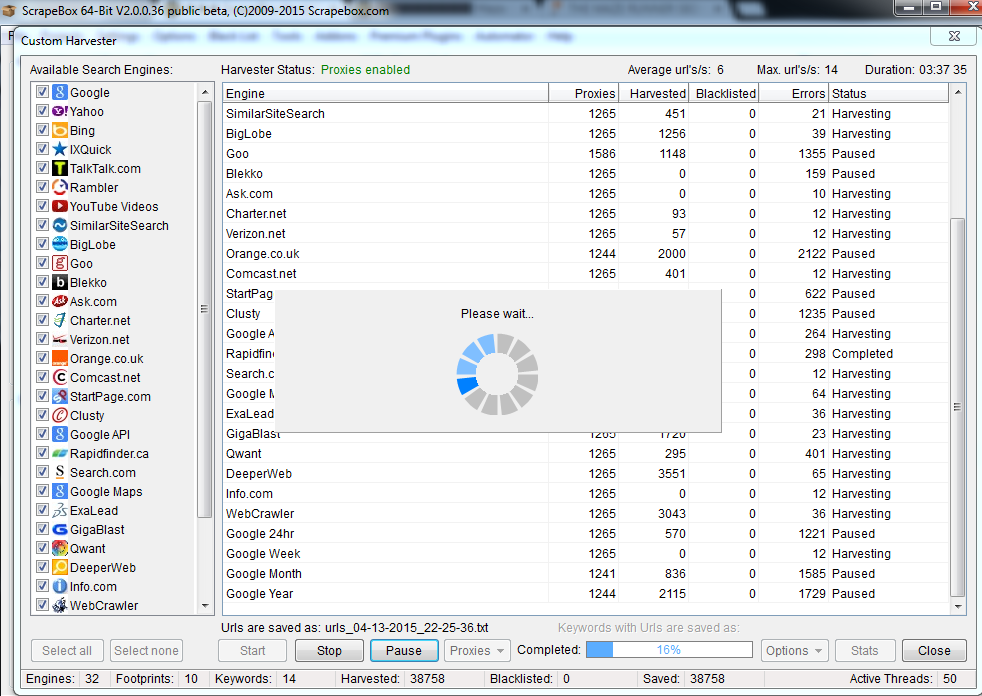Close the Custom Harvester dialog with X
Screen dimensions: 982x696
point(953,37)
